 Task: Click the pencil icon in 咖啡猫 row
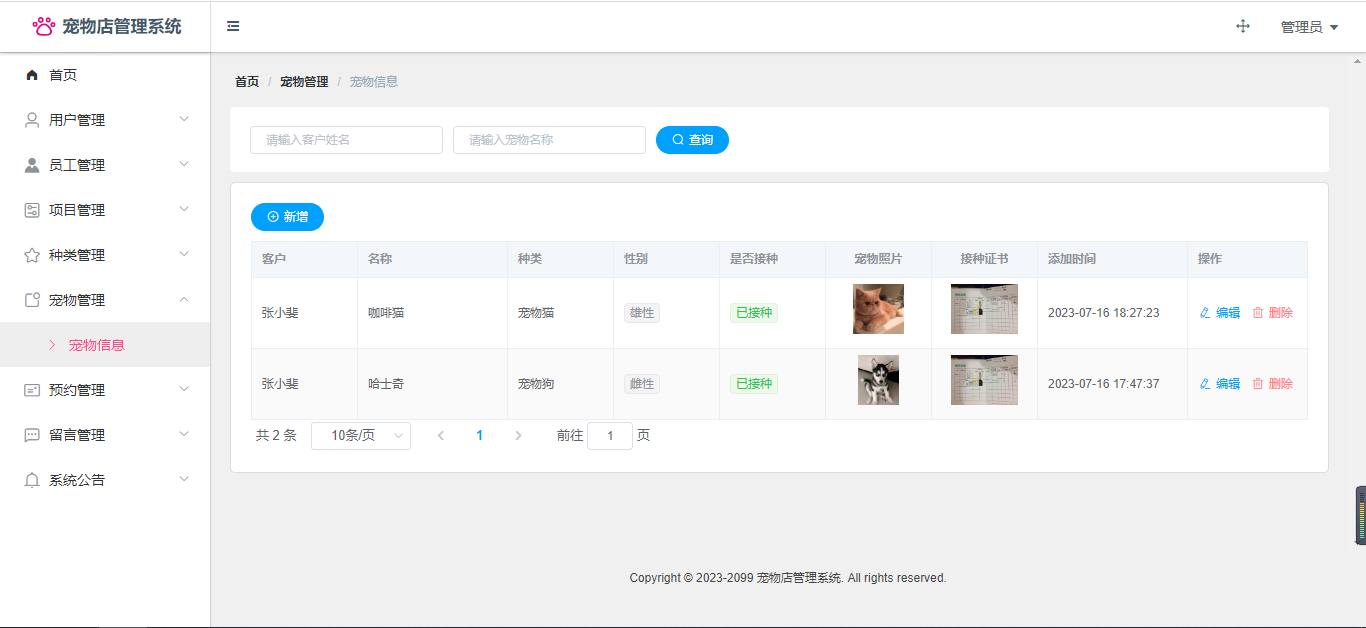1205,313
